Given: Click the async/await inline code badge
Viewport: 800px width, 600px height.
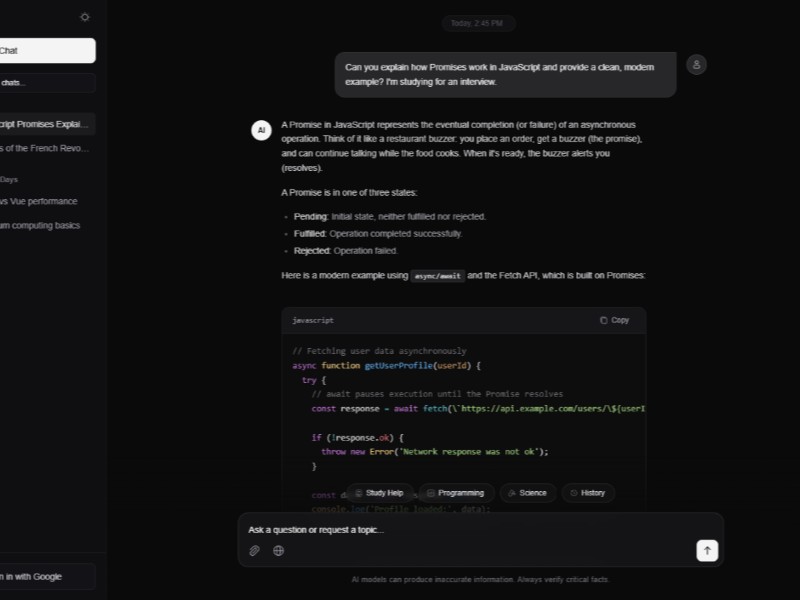Looking at the screenshot, I should point(437,276).
